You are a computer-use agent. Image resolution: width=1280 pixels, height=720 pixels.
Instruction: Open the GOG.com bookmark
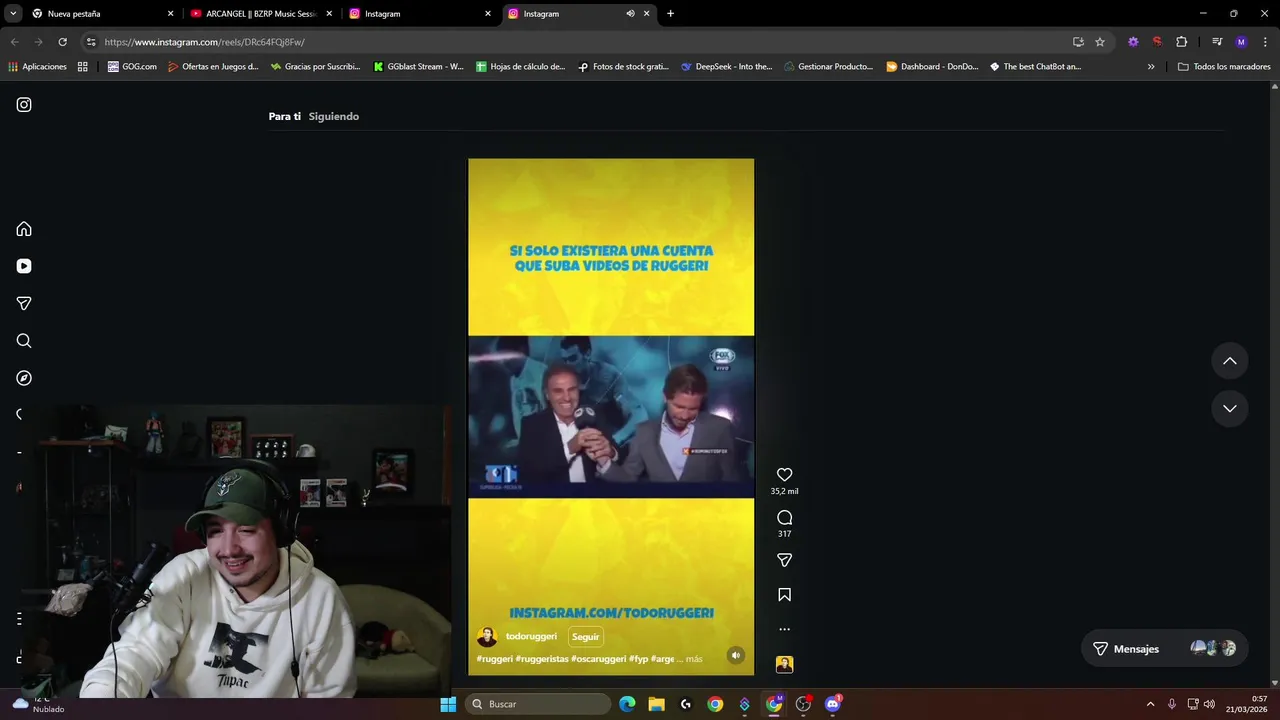pos(132,67)
